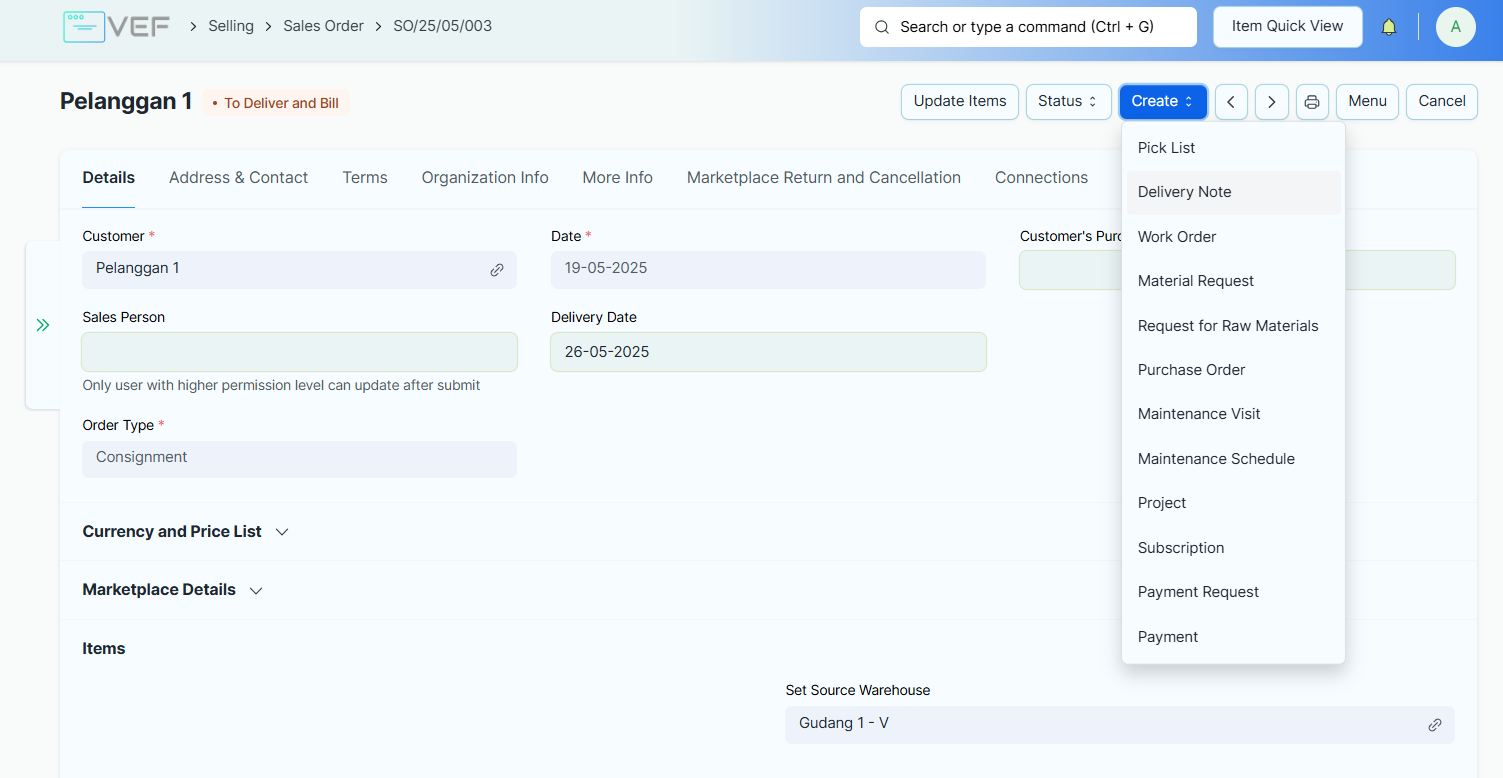
Task: Click the print icon button
Action: pos(1312,102)
